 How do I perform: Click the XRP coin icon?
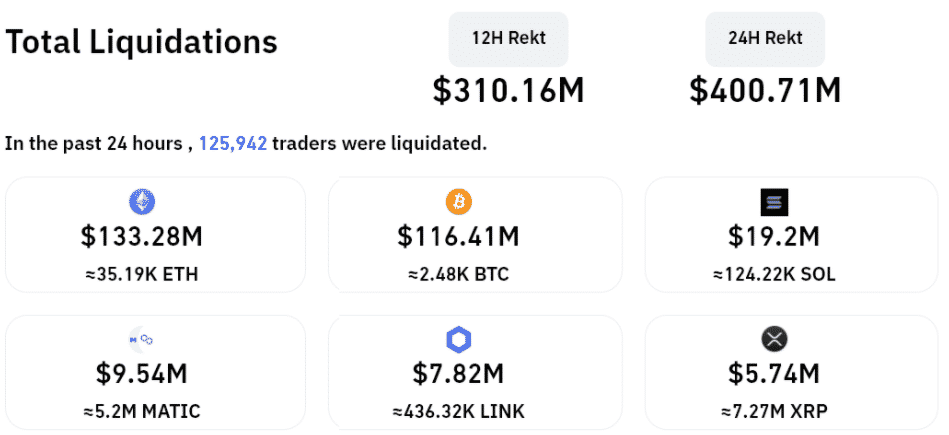tap(774, 340)
